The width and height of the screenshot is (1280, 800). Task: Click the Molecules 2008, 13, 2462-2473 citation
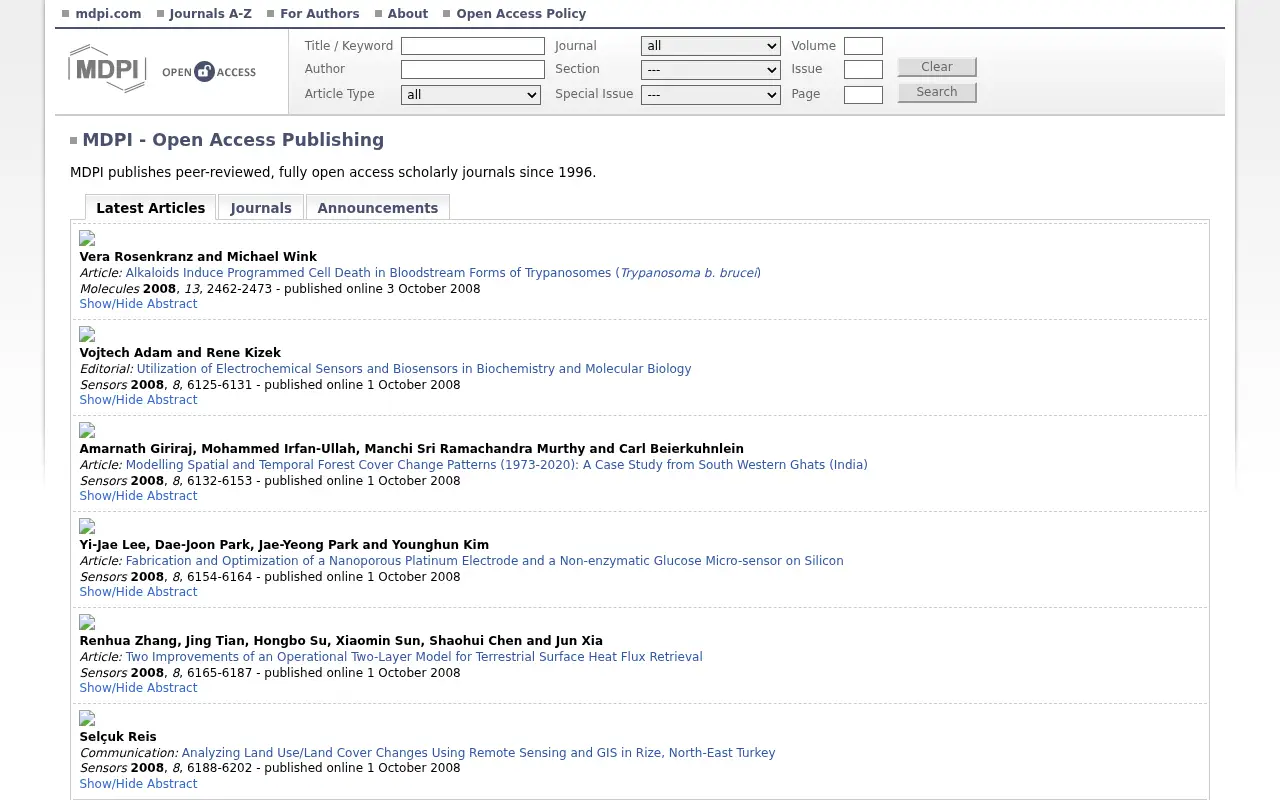pos(176,289)
